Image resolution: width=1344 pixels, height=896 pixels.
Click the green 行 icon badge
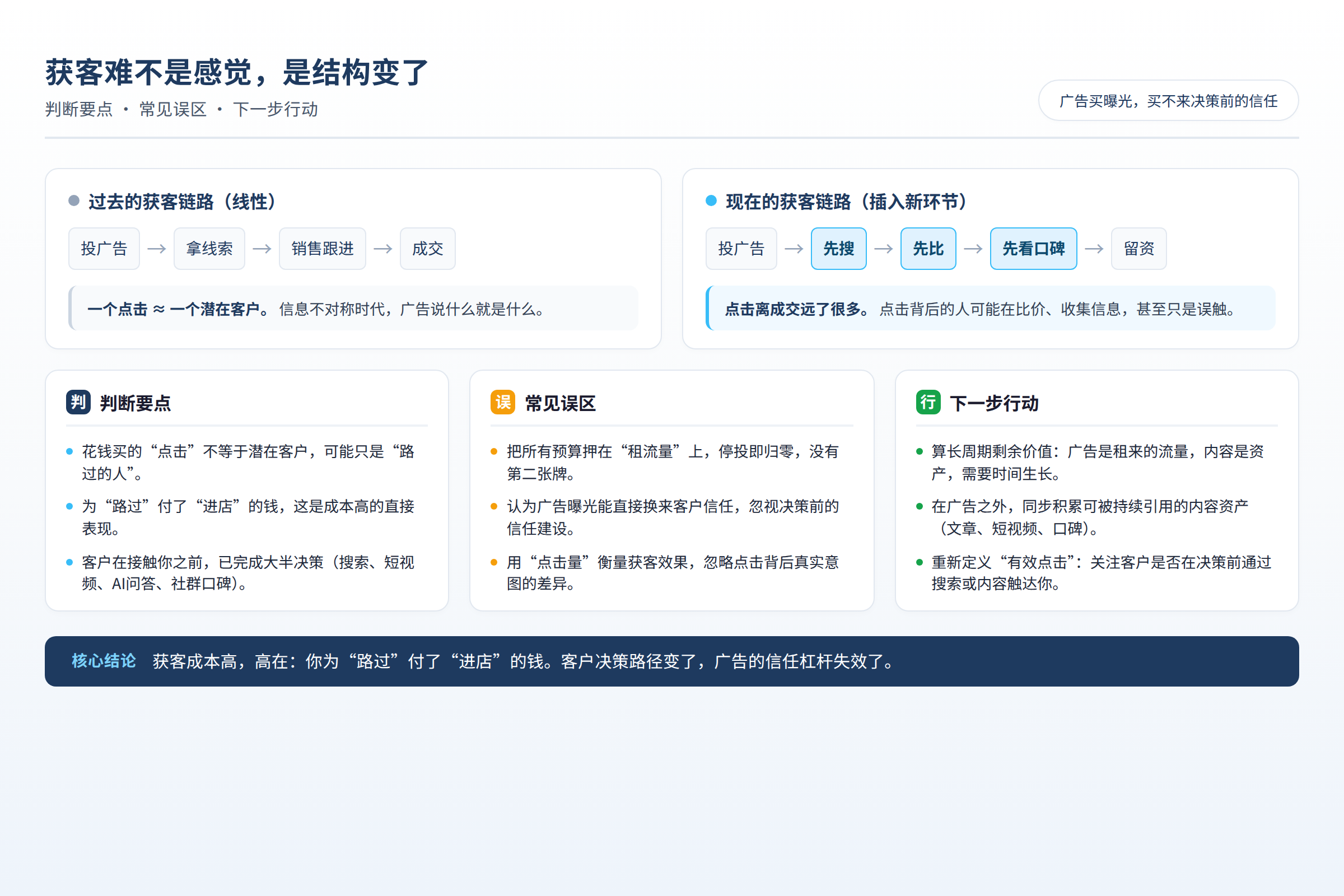pos(928,402)
